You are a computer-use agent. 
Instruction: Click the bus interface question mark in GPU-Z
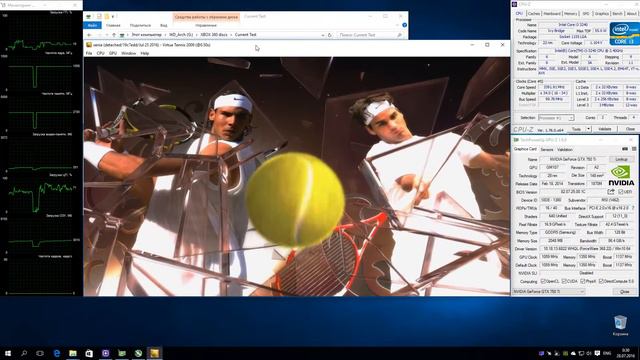click(633, 208)
